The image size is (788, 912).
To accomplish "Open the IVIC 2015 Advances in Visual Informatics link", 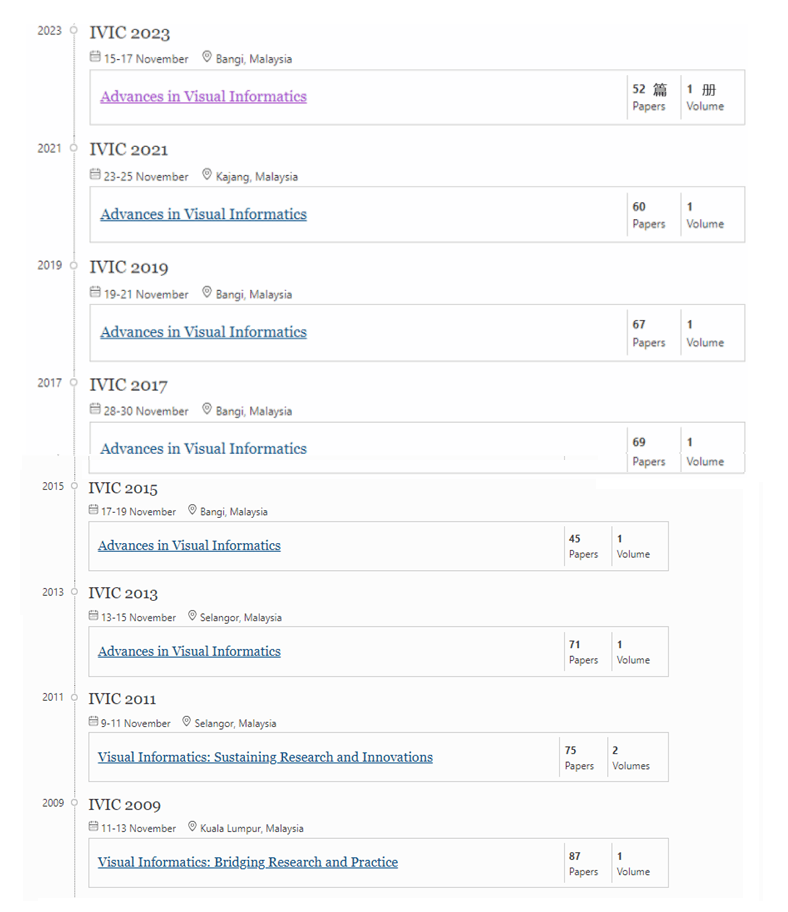I will [189, 546].
